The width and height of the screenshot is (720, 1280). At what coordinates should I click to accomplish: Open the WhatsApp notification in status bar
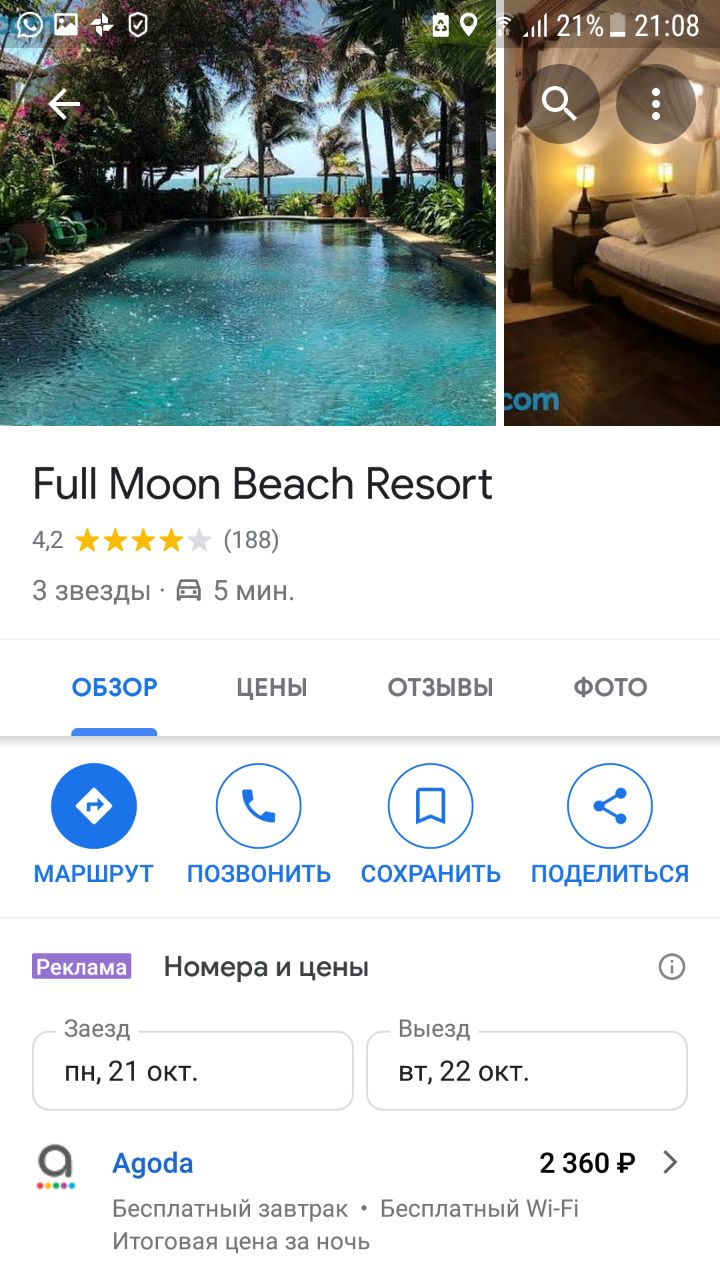coord(30,24)
